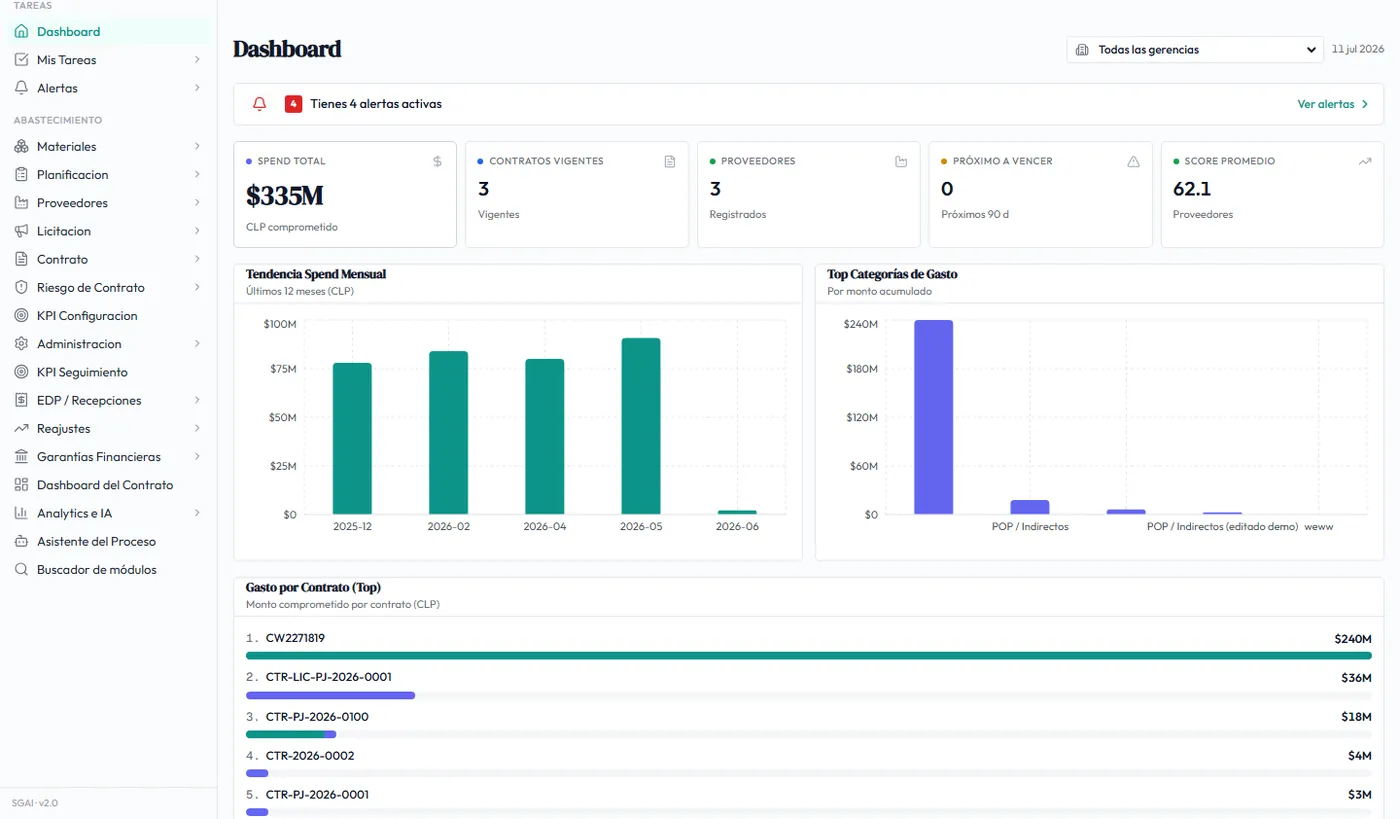Expand the Mis Tareas submenu chevron
Viewport: 1400px width, 819px height.
[x=197, y=60]
